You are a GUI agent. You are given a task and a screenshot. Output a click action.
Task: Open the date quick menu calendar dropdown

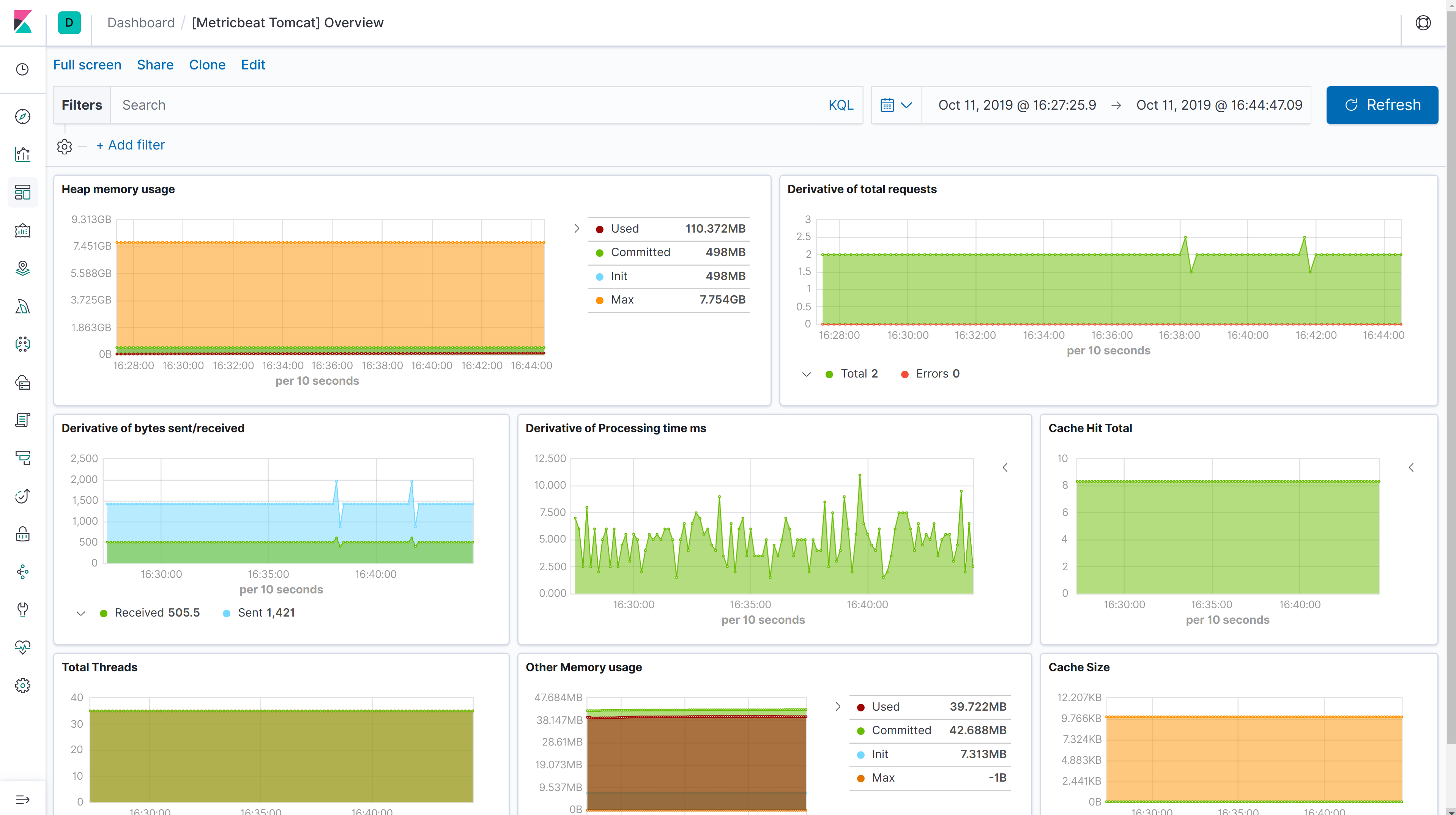(x=896, y=105)
